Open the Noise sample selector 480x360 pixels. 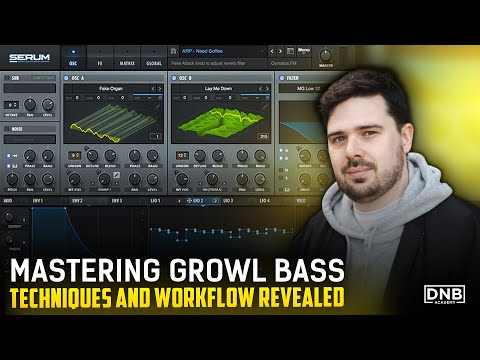click(x=30, y=139)
